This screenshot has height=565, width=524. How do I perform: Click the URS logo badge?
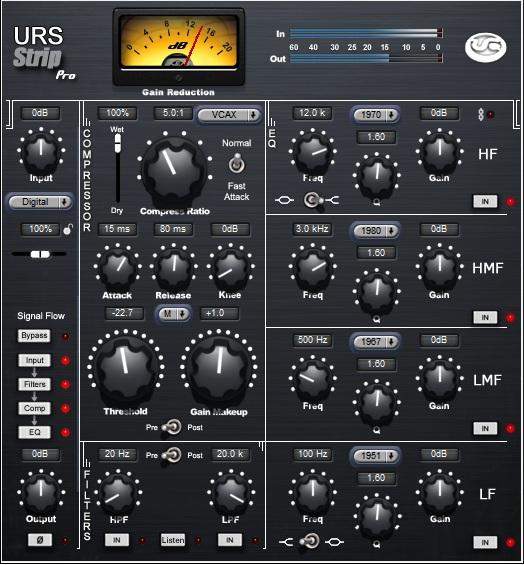(485, 47)
